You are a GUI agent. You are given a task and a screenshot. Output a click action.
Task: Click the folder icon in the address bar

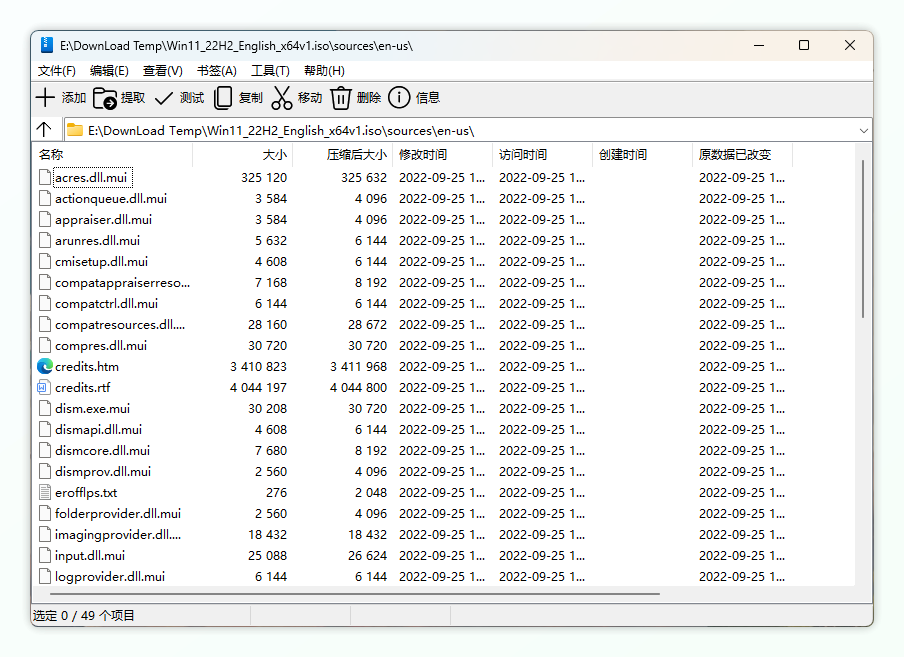74,129
